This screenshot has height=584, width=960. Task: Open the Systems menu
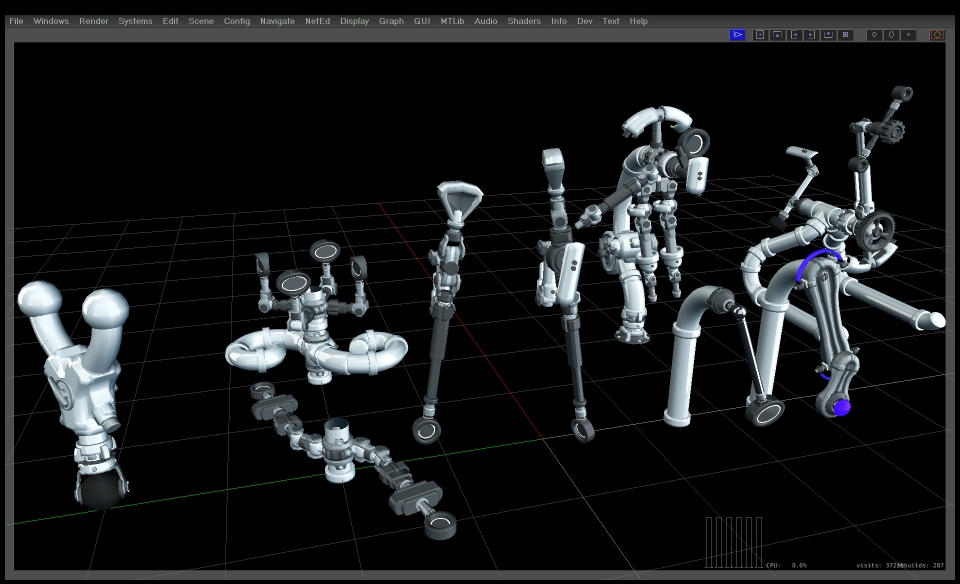[135, 21]
